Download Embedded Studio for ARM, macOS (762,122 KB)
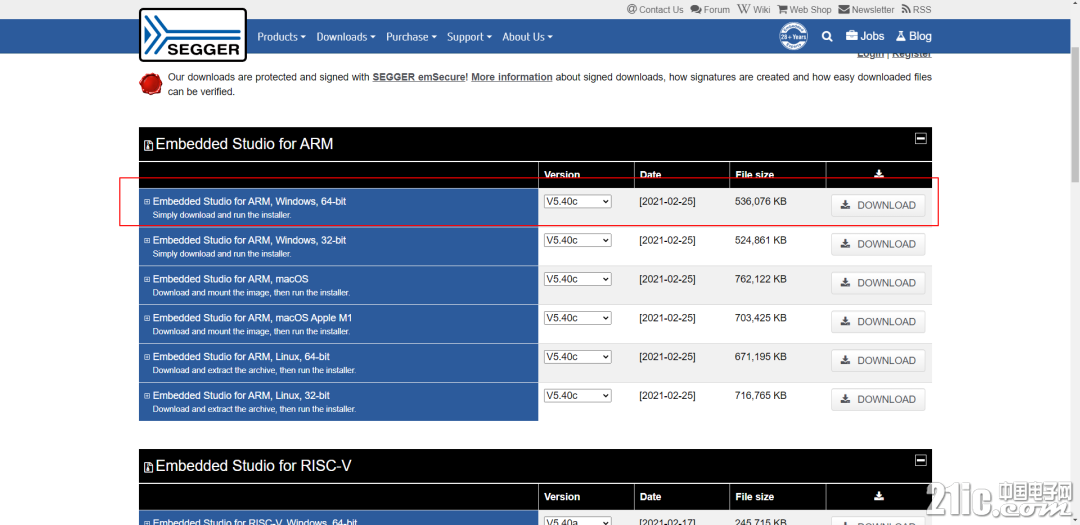 click(x=878, y=282)
